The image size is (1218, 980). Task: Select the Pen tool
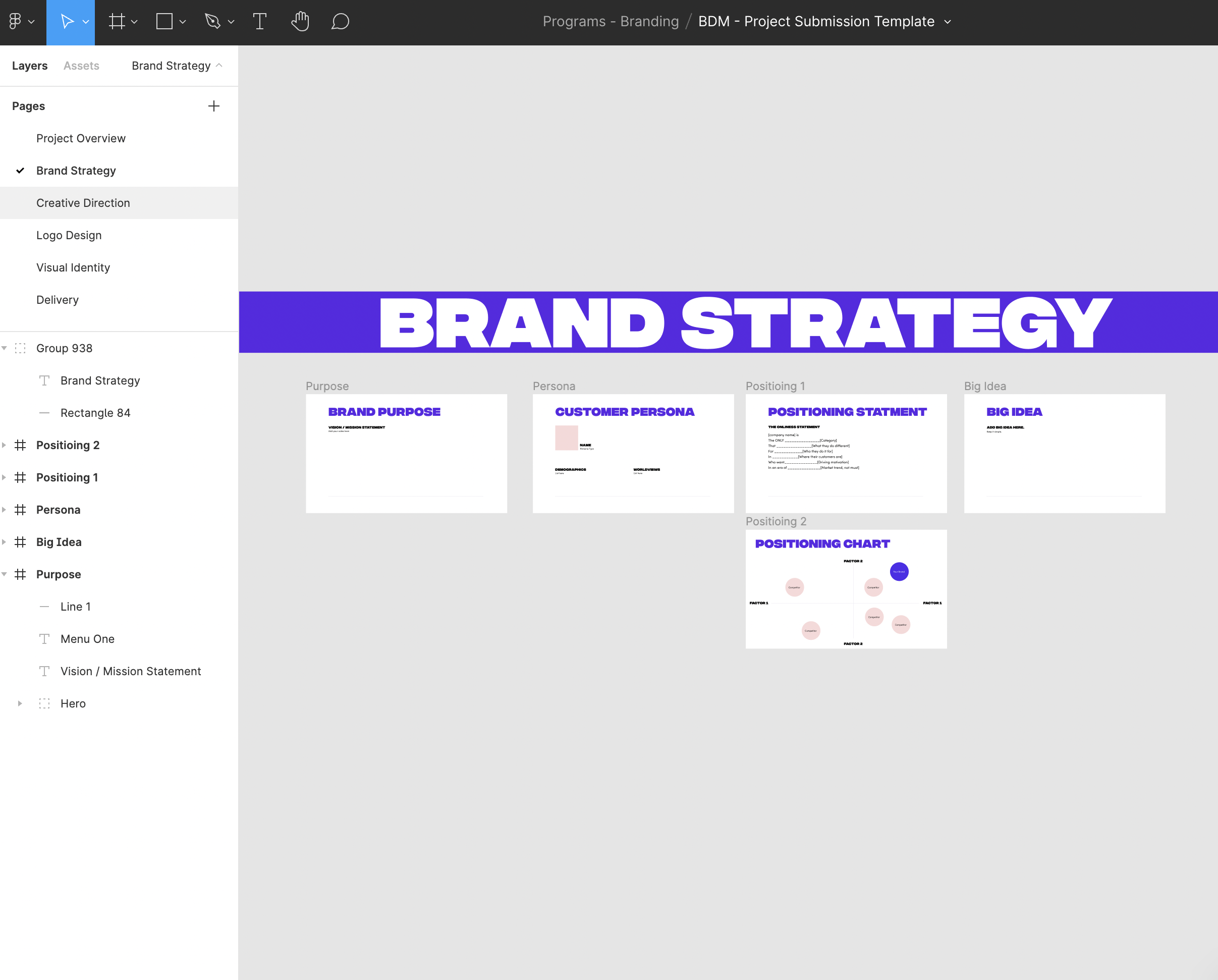tap(213, 22)
